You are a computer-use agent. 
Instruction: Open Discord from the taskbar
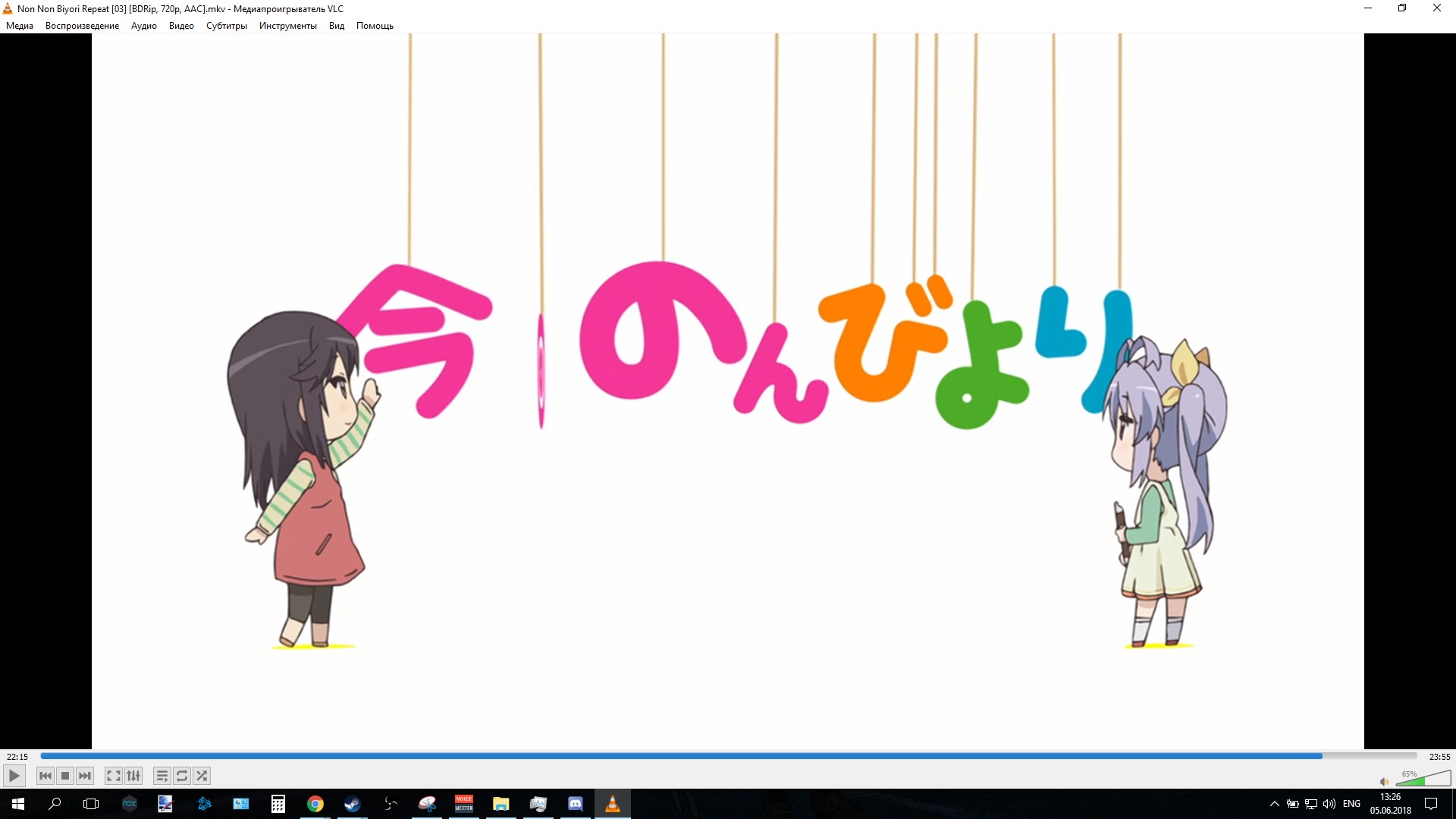point(575,804)
